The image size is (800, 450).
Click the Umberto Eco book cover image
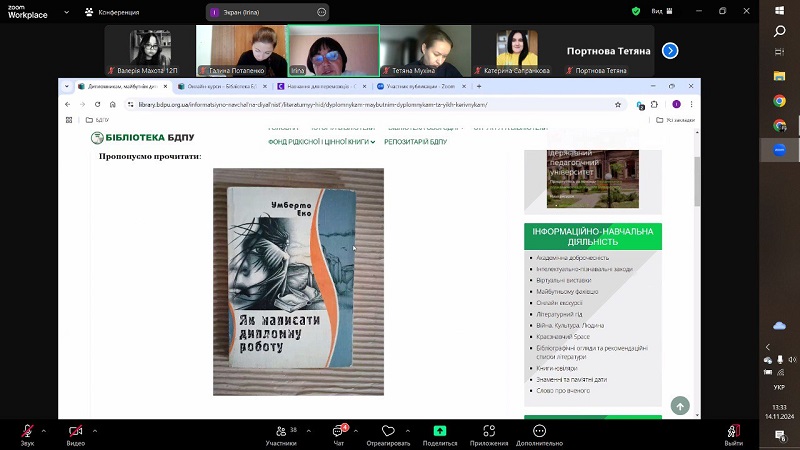point(298,282)
